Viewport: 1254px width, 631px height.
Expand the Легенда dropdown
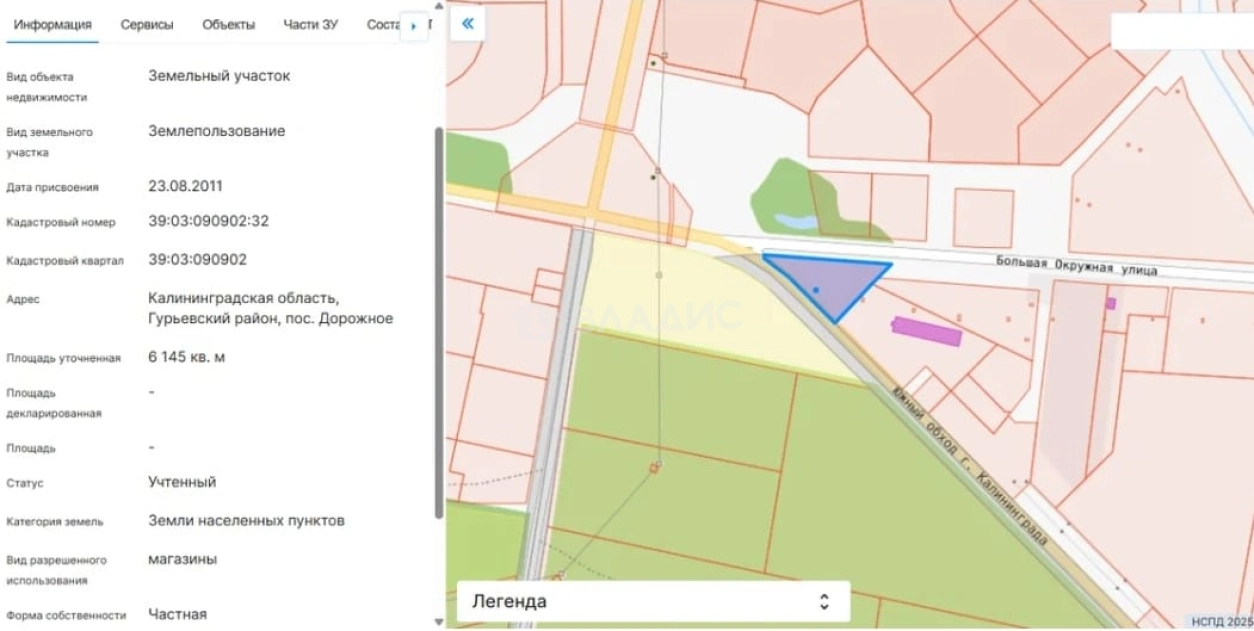[x=653, y=601]
